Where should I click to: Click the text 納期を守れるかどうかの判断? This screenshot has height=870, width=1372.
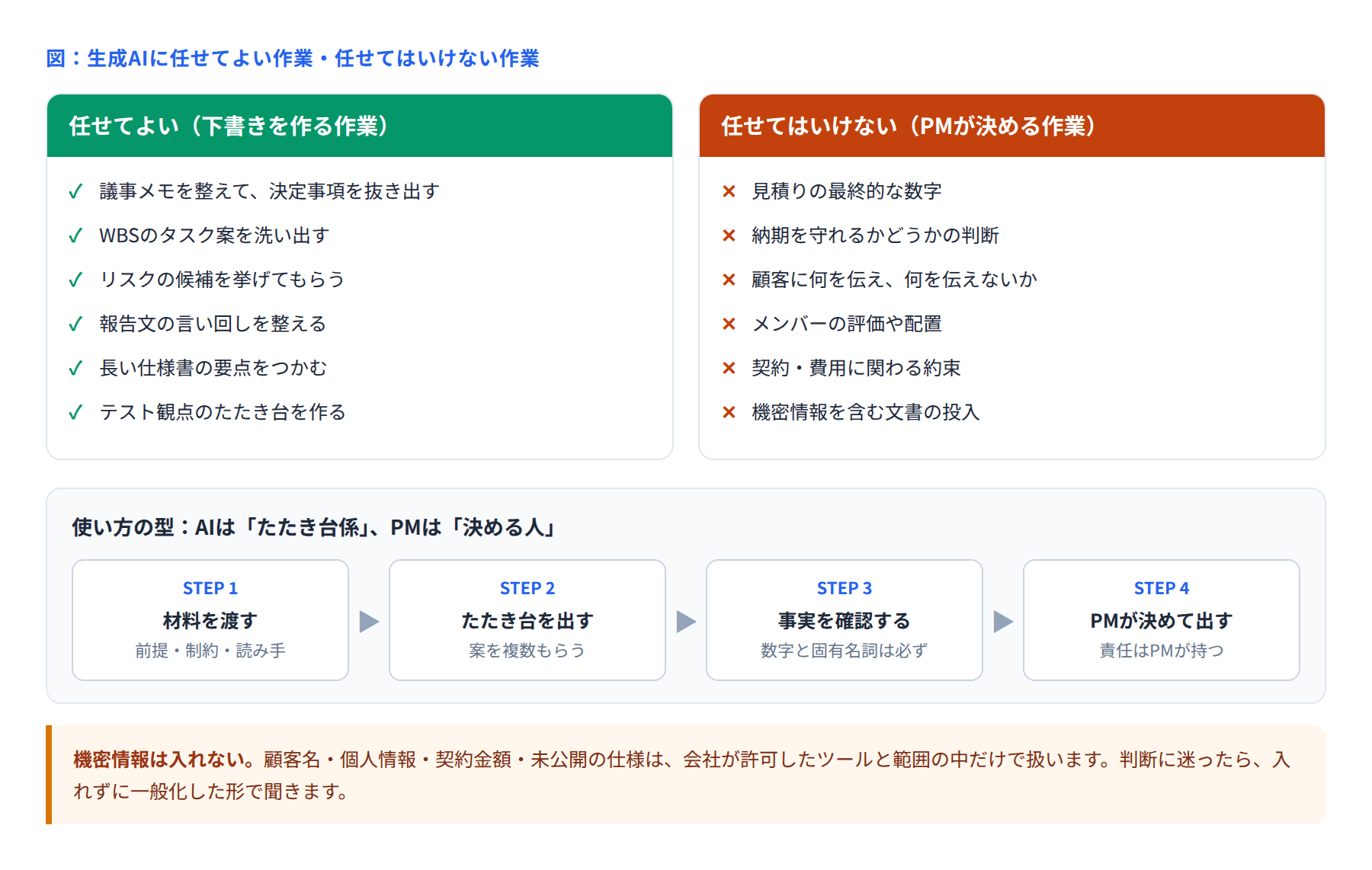coord(875,235)
